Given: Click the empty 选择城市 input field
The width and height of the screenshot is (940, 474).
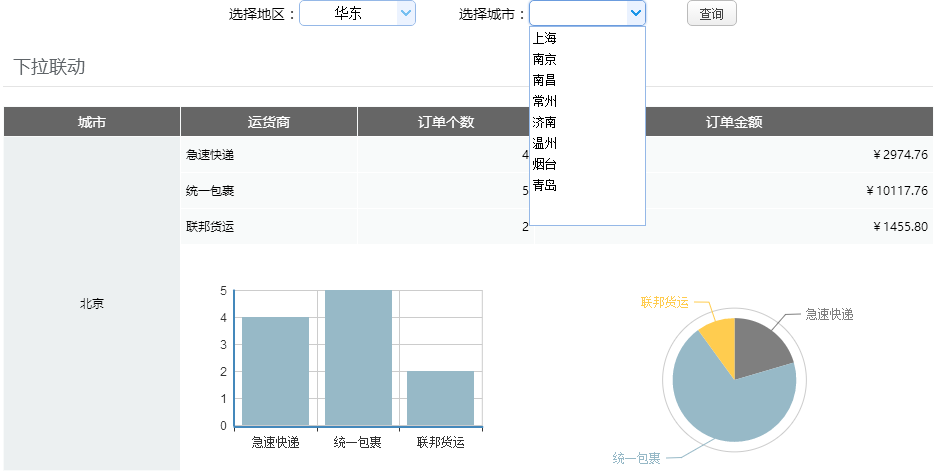Looking at the screenshot, I should (x=579, y=13).
